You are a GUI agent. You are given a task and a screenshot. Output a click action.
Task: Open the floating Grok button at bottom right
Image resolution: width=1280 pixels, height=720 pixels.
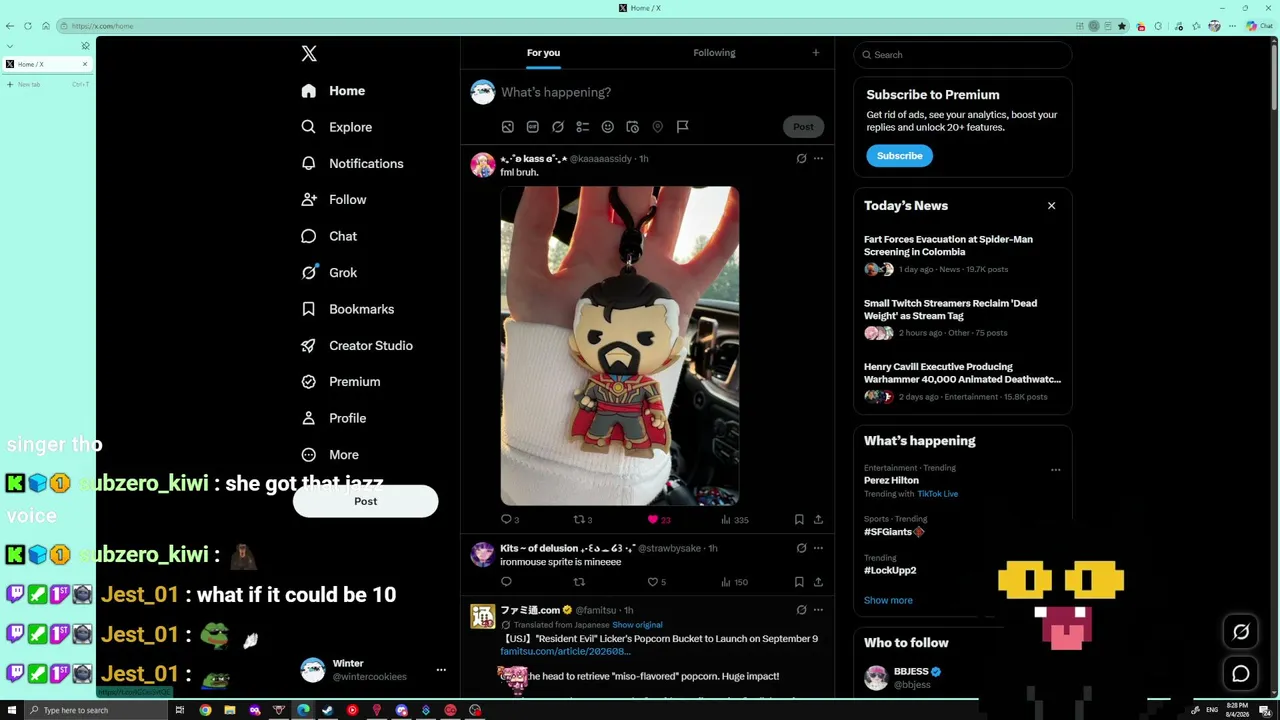tap(1241, 632)
